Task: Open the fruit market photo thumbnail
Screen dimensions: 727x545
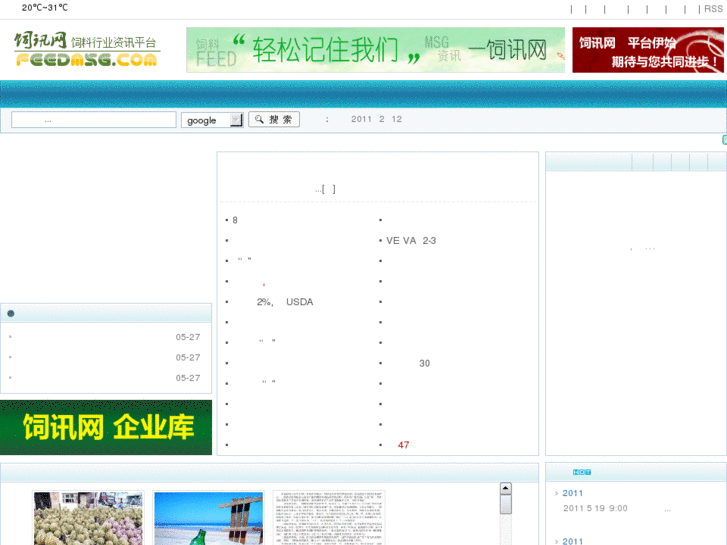Action: [88, 518]
